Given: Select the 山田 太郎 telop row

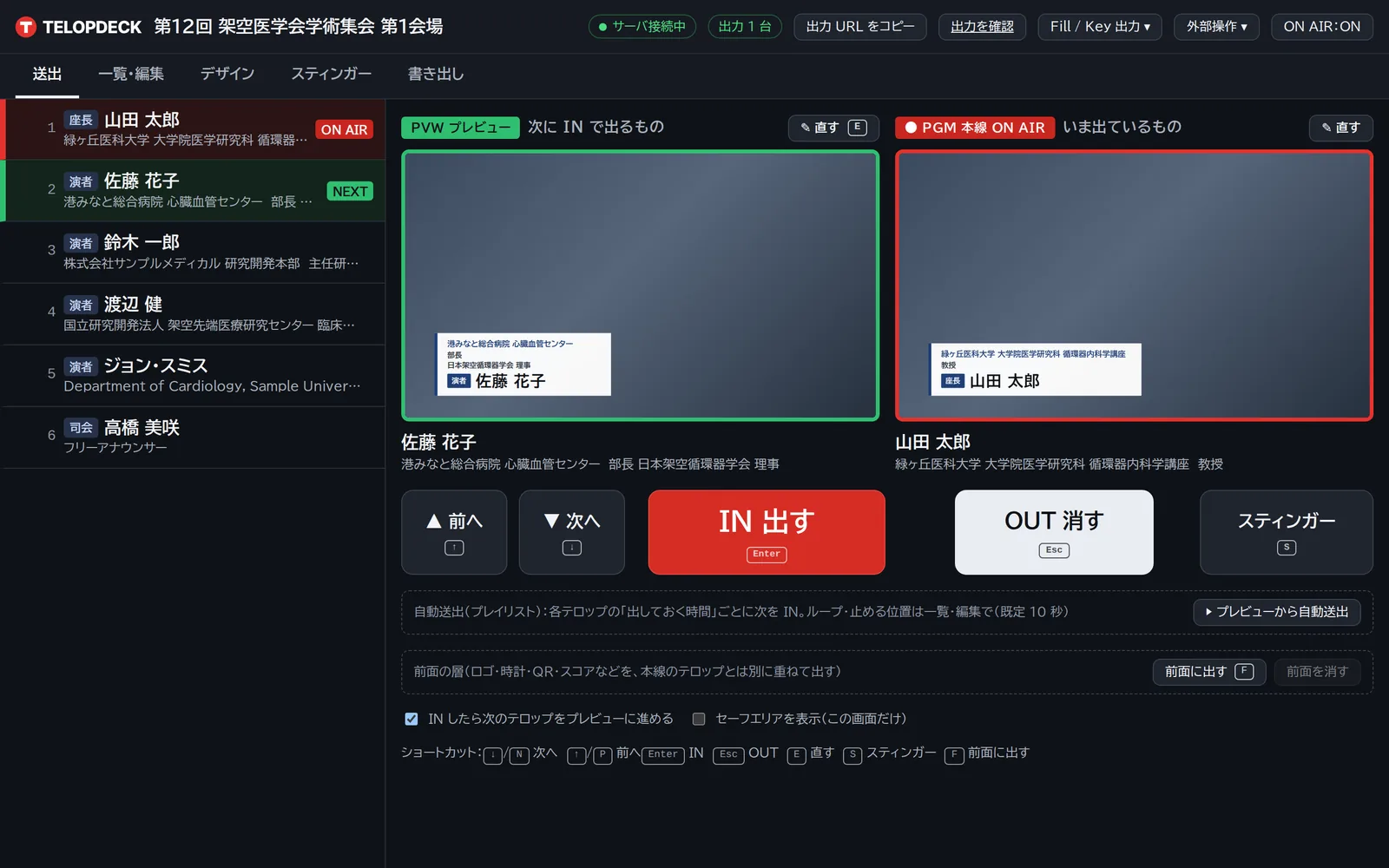Looking at the screenshot, I should pyautogui.click(x=193, y=129).
